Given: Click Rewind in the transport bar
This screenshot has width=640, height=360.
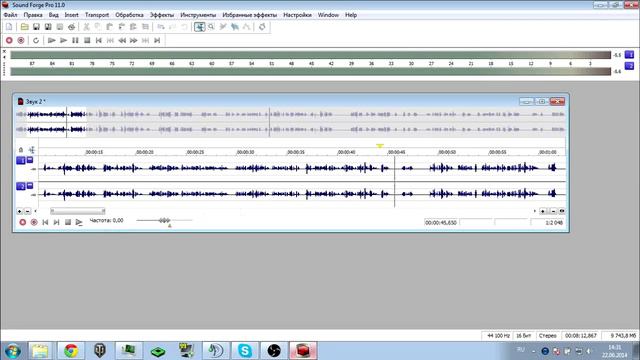Looking at the screenshot, I should [x=122, y=40].
